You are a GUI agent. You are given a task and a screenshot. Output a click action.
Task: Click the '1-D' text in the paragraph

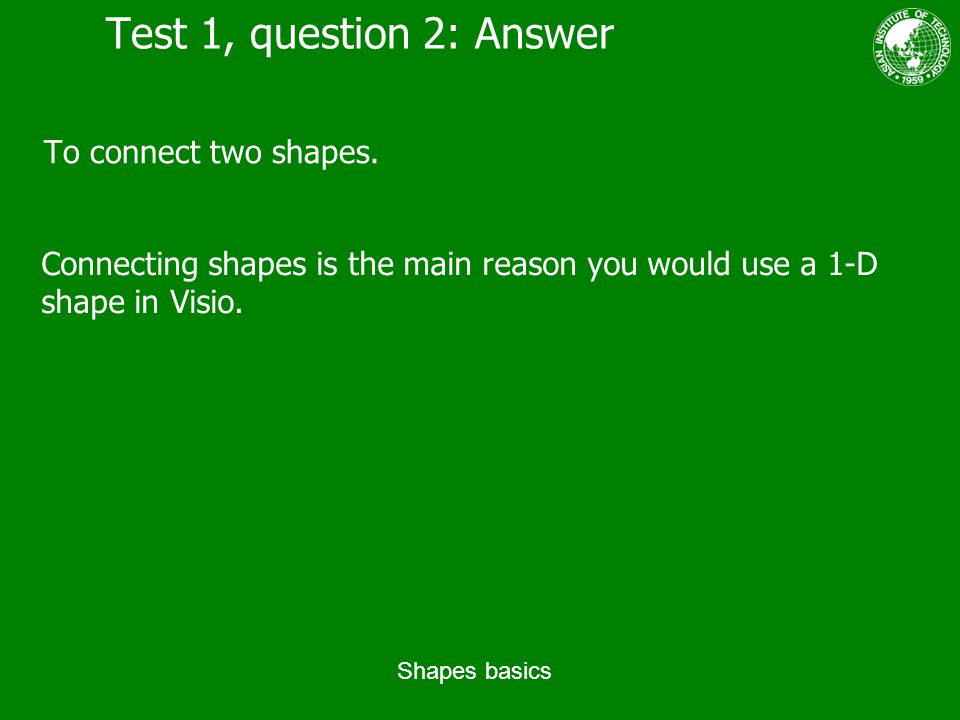click(x=853, y=264)
